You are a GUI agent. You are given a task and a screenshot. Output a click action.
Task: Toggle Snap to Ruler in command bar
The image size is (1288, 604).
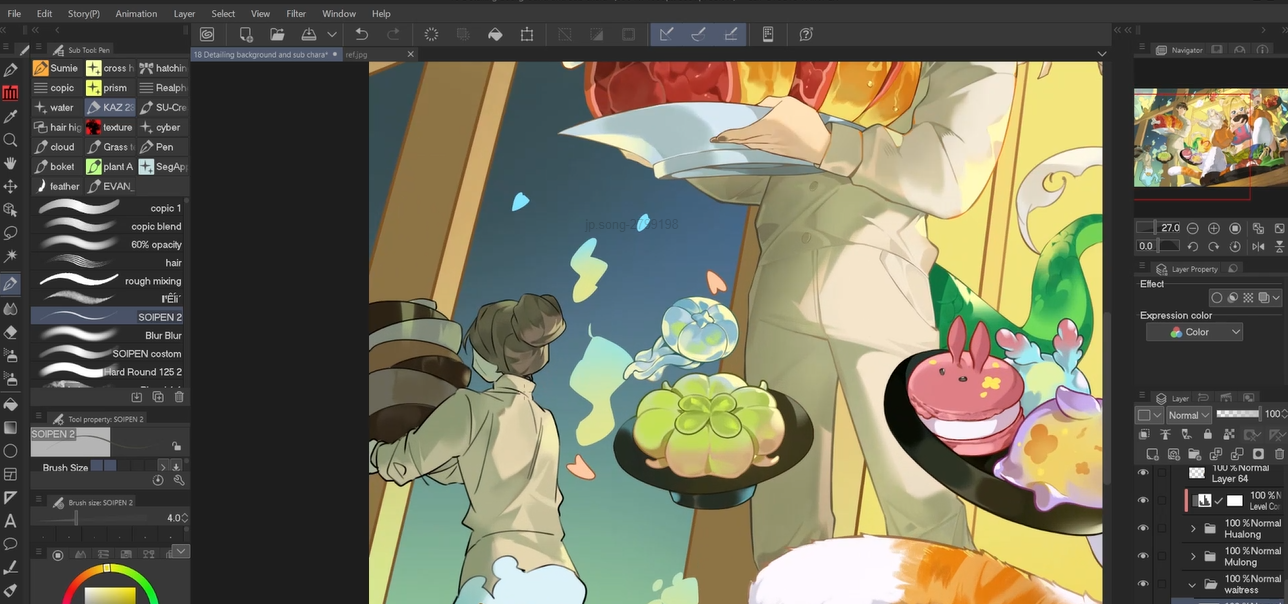click(666, 34)
